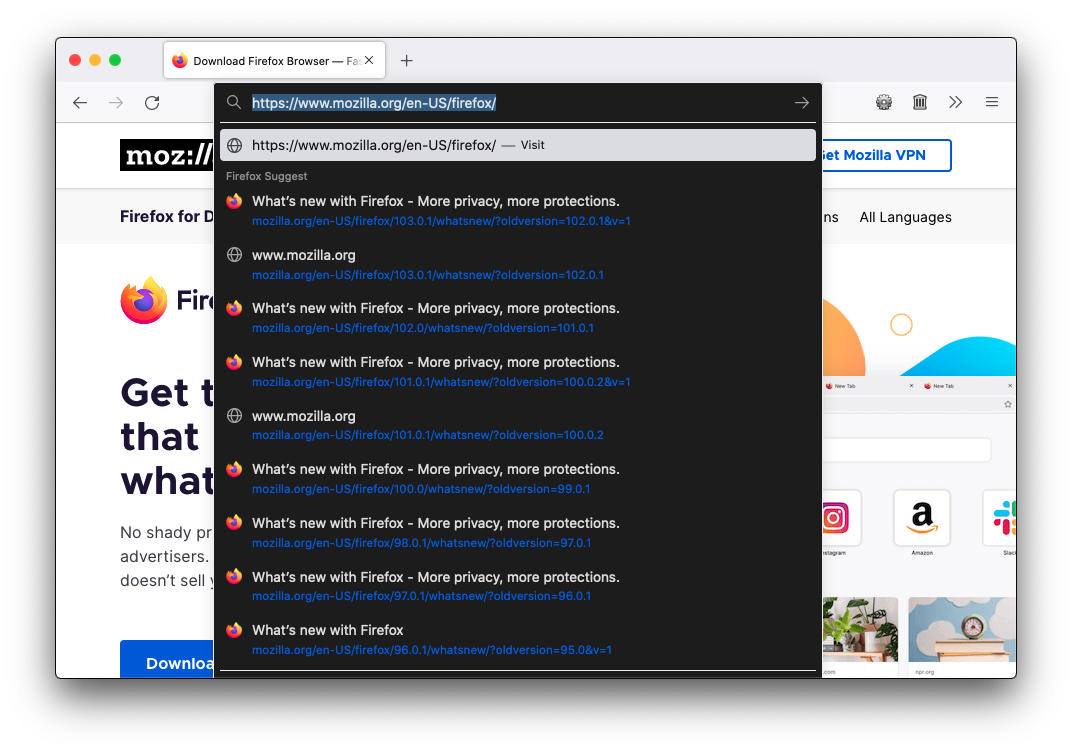Screen dimensions: 1072x752
Task: Open www.mozilla.org suggestion with oldversion=100.0.2
Action: [x=518, y=425]
